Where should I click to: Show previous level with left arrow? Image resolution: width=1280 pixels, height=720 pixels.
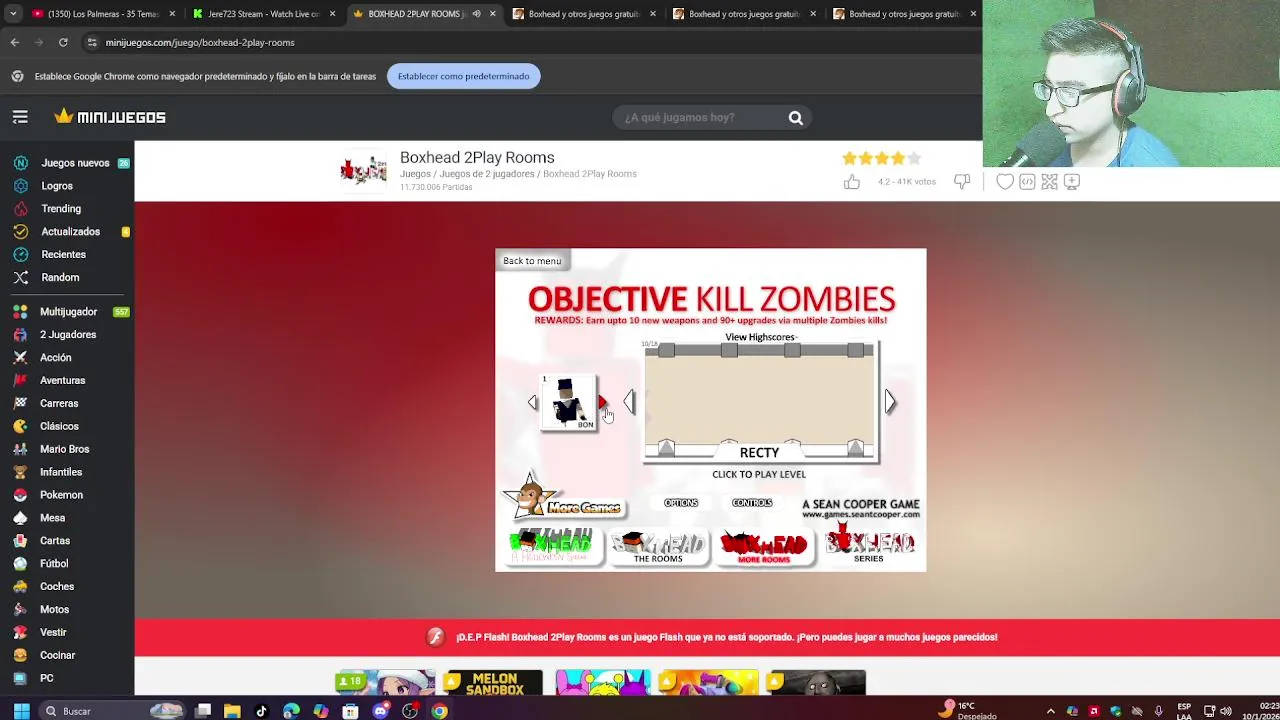629,402
